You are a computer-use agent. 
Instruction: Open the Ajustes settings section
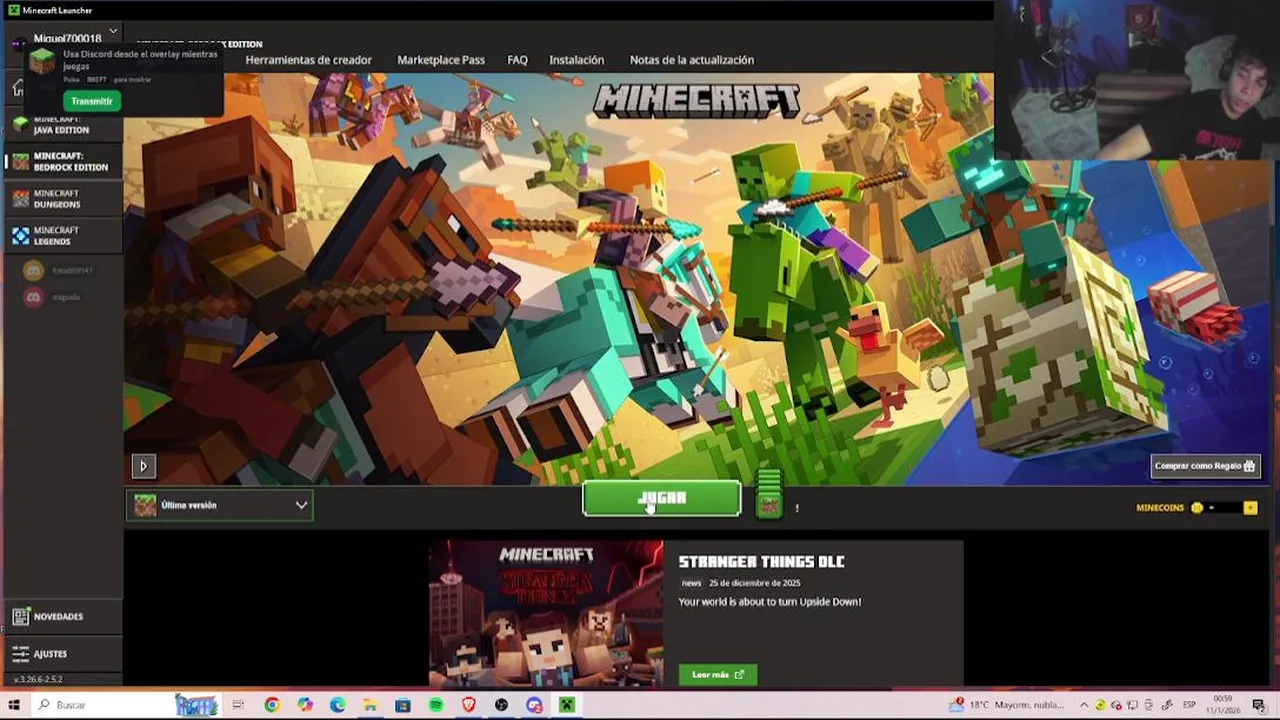click(62, 654)
